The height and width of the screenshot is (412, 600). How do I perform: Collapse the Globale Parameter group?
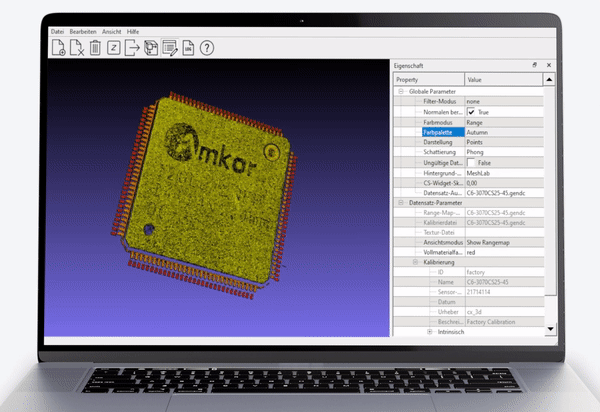(x=401, y=91)
